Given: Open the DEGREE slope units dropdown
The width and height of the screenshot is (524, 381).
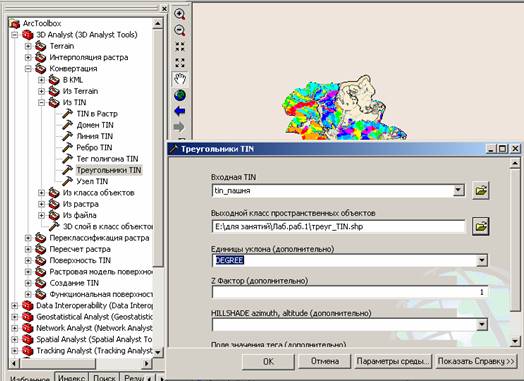Looking at the screenshot, I should tap(482, 260).
